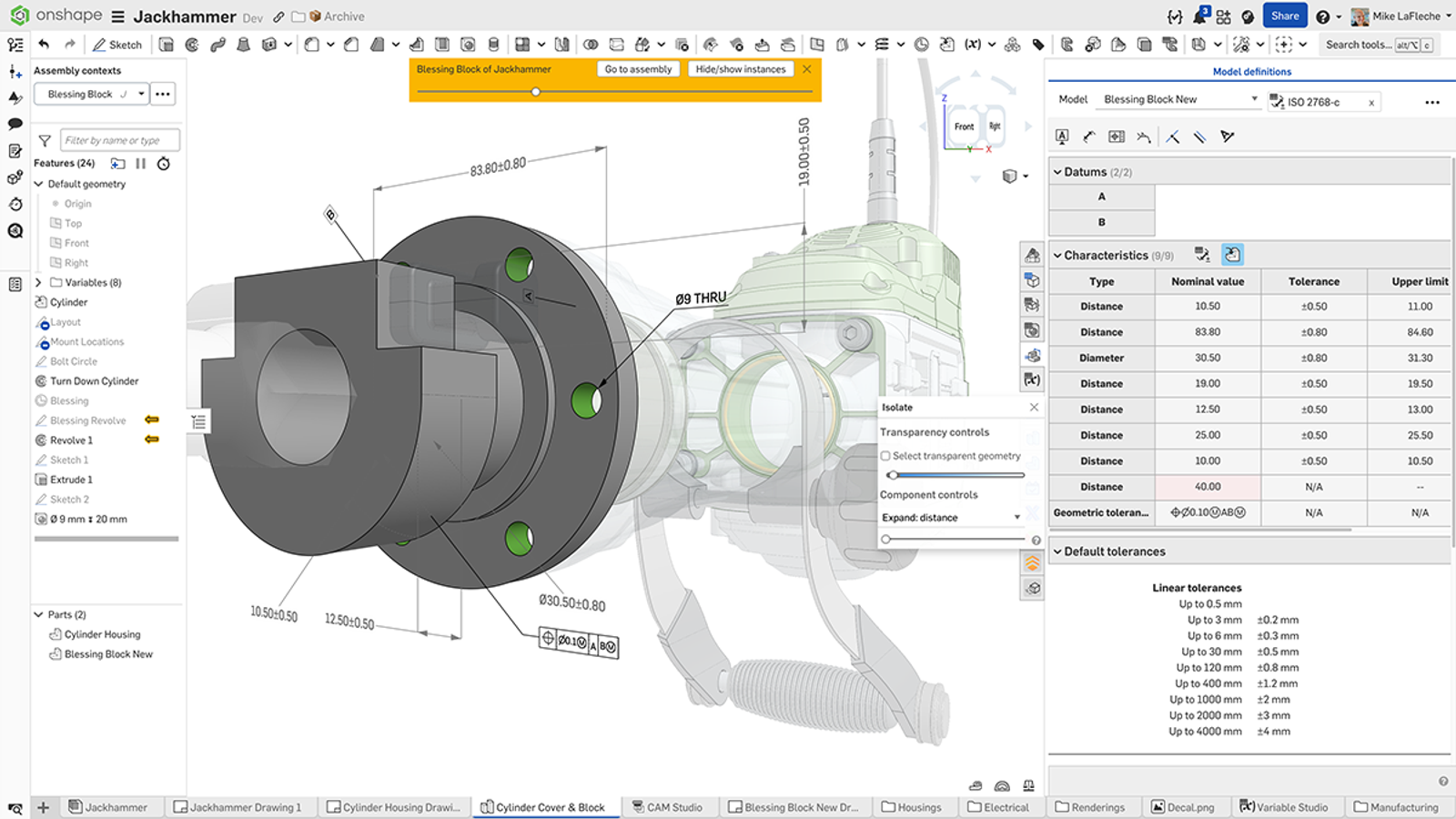
Task: Open the ellipsis menu next to Blessing Block context
Action: click(x=162, y=94)
